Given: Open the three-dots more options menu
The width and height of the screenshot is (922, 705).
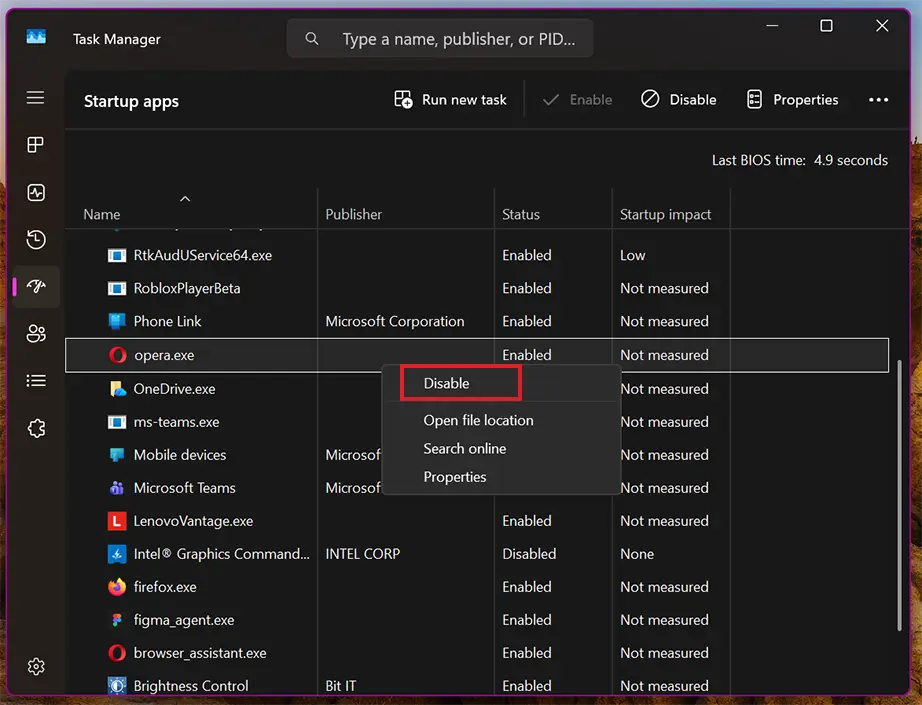Looking at the screenshot, I should point(878,100).
